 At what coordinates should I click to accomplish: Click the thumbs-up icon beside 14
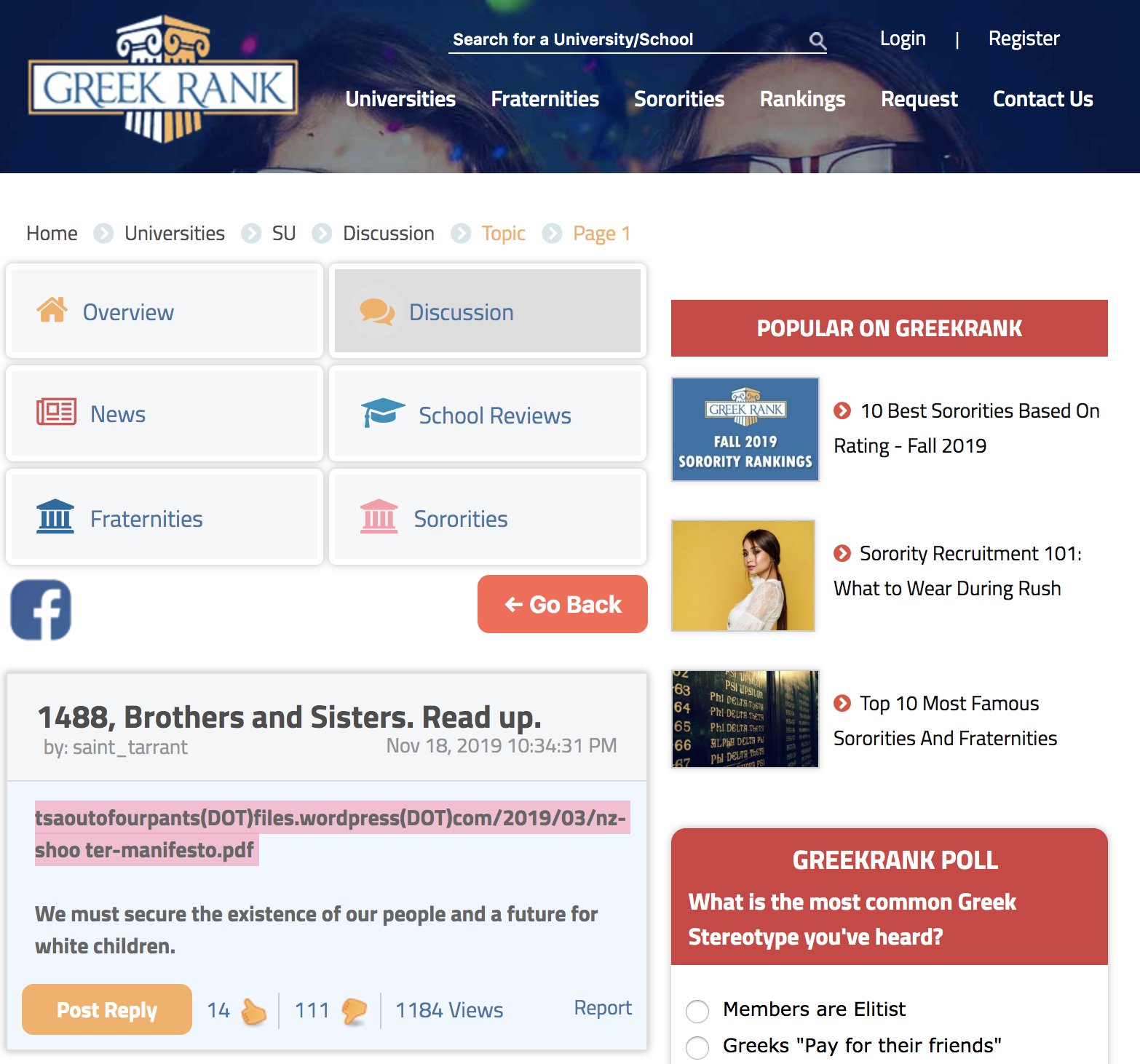[253, 1011]
